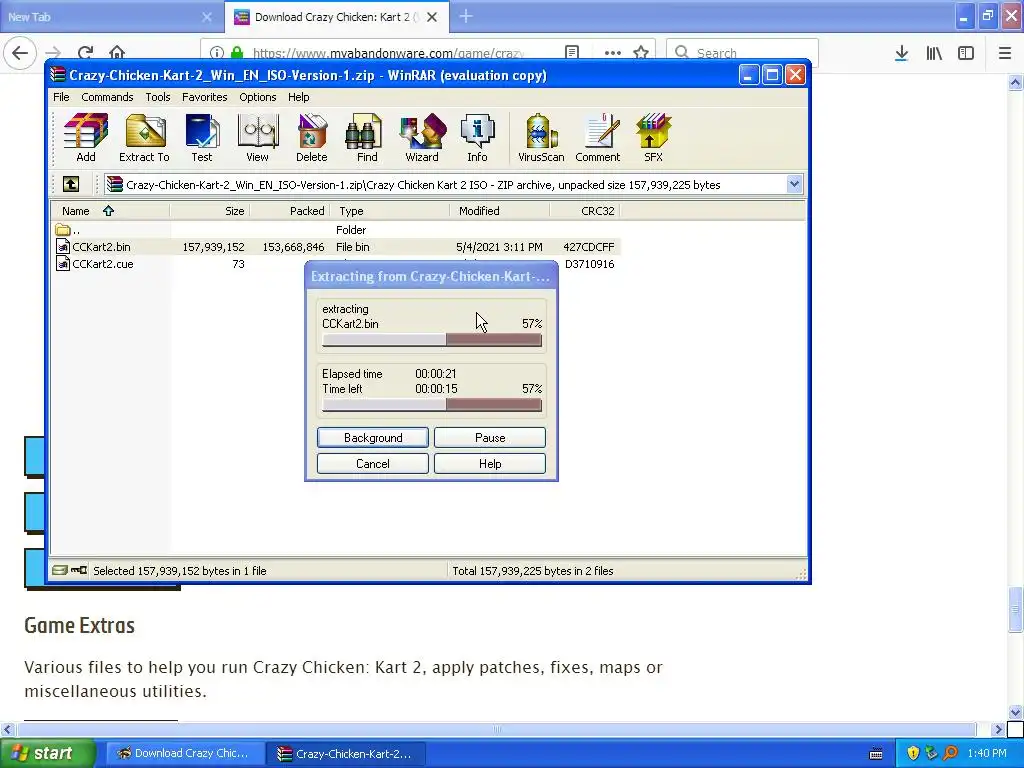This screenshot has width=1024, height=768.
Task: Run the Test archive tool
Action: 202,138
